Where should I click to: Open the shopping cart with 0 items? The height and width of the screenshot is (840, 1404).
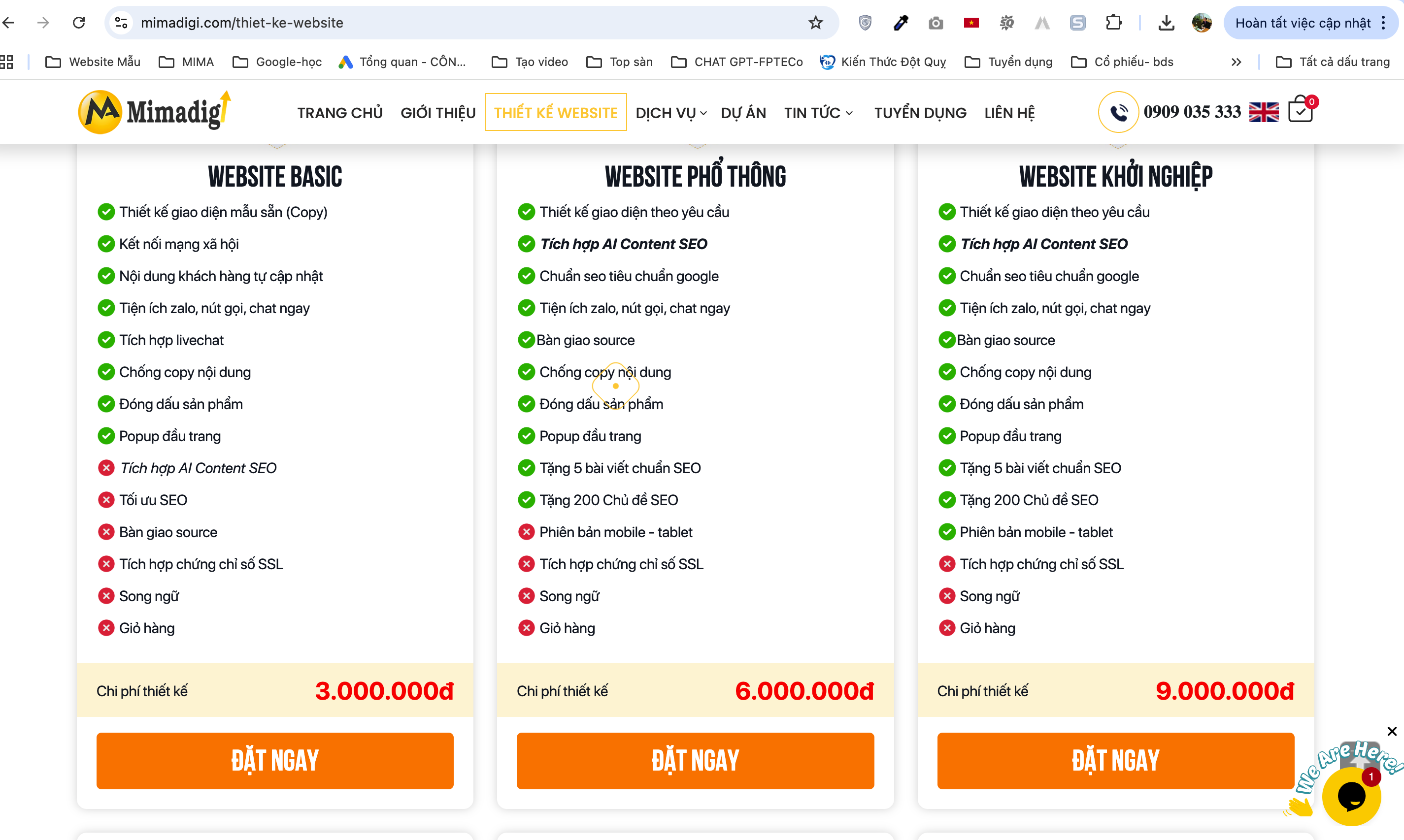[1301, 111]
